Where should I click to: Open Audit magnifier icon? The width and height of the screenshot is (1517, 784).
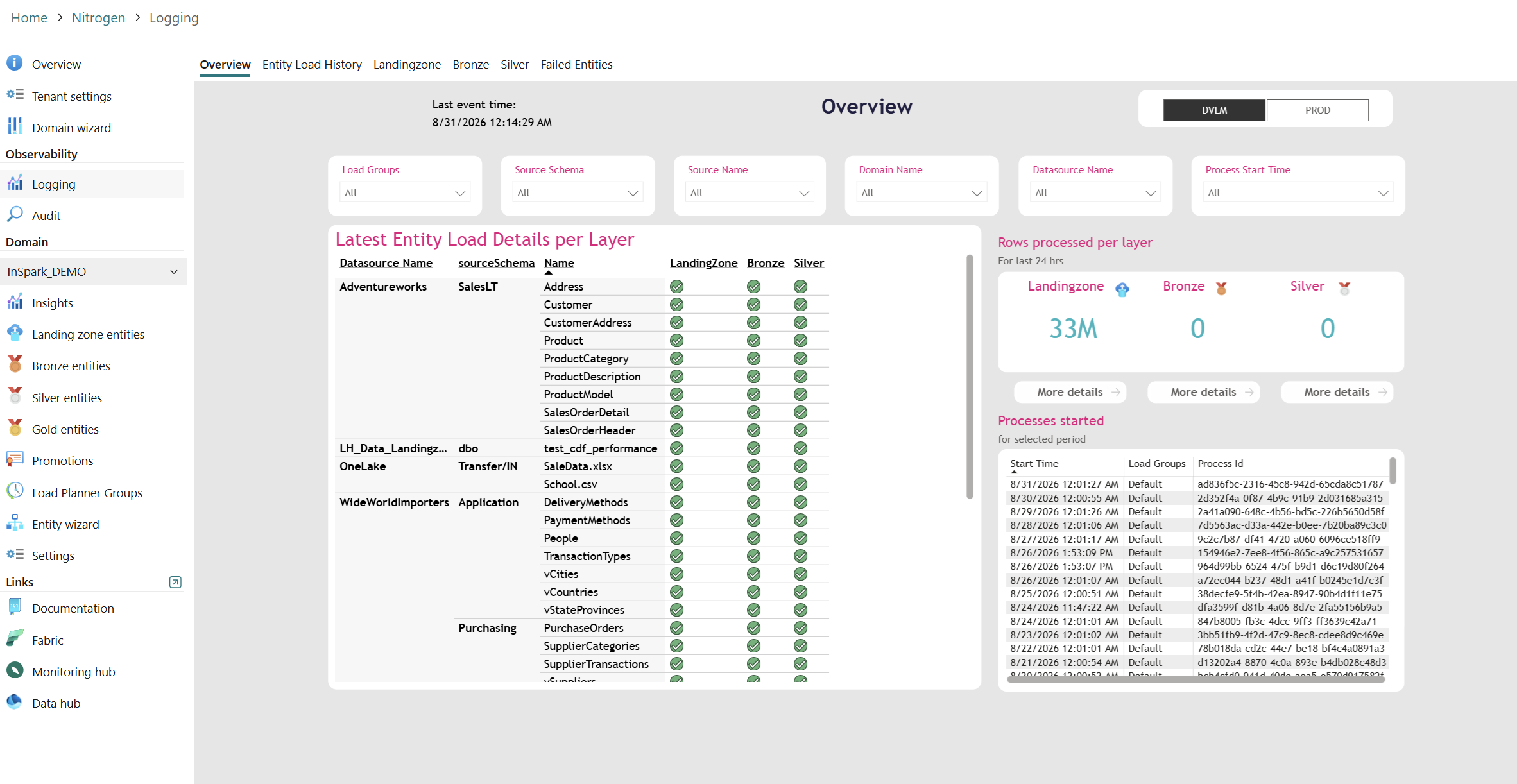(15, 214)
